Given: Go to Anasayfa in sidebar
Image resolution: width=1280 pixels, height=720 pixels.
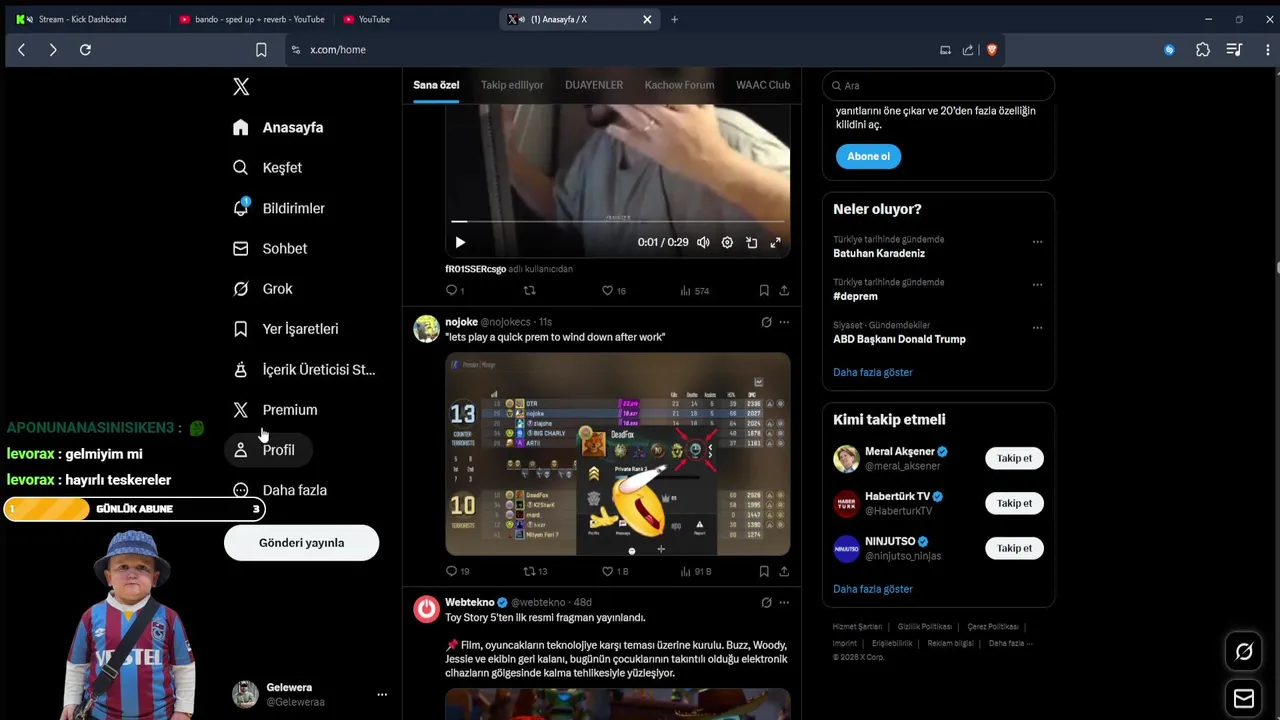Looking at the screenshot, I should [278, 127].
